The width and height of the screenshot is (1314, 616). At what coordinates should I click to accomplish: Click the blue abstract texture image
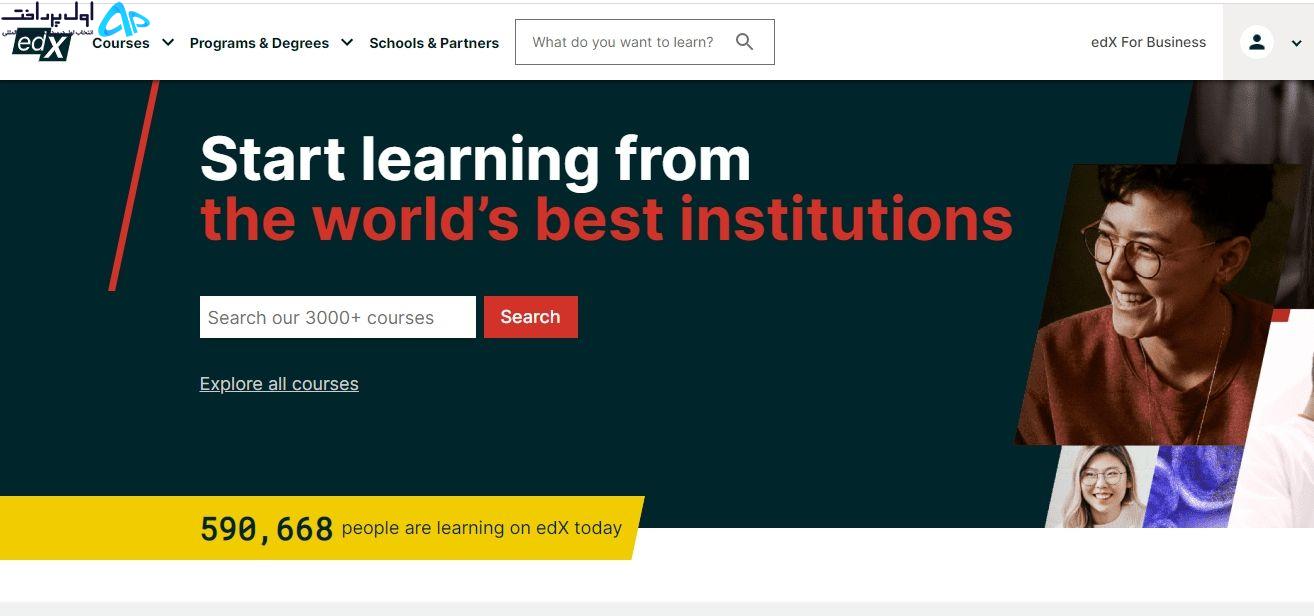[x=1192, y=487]
